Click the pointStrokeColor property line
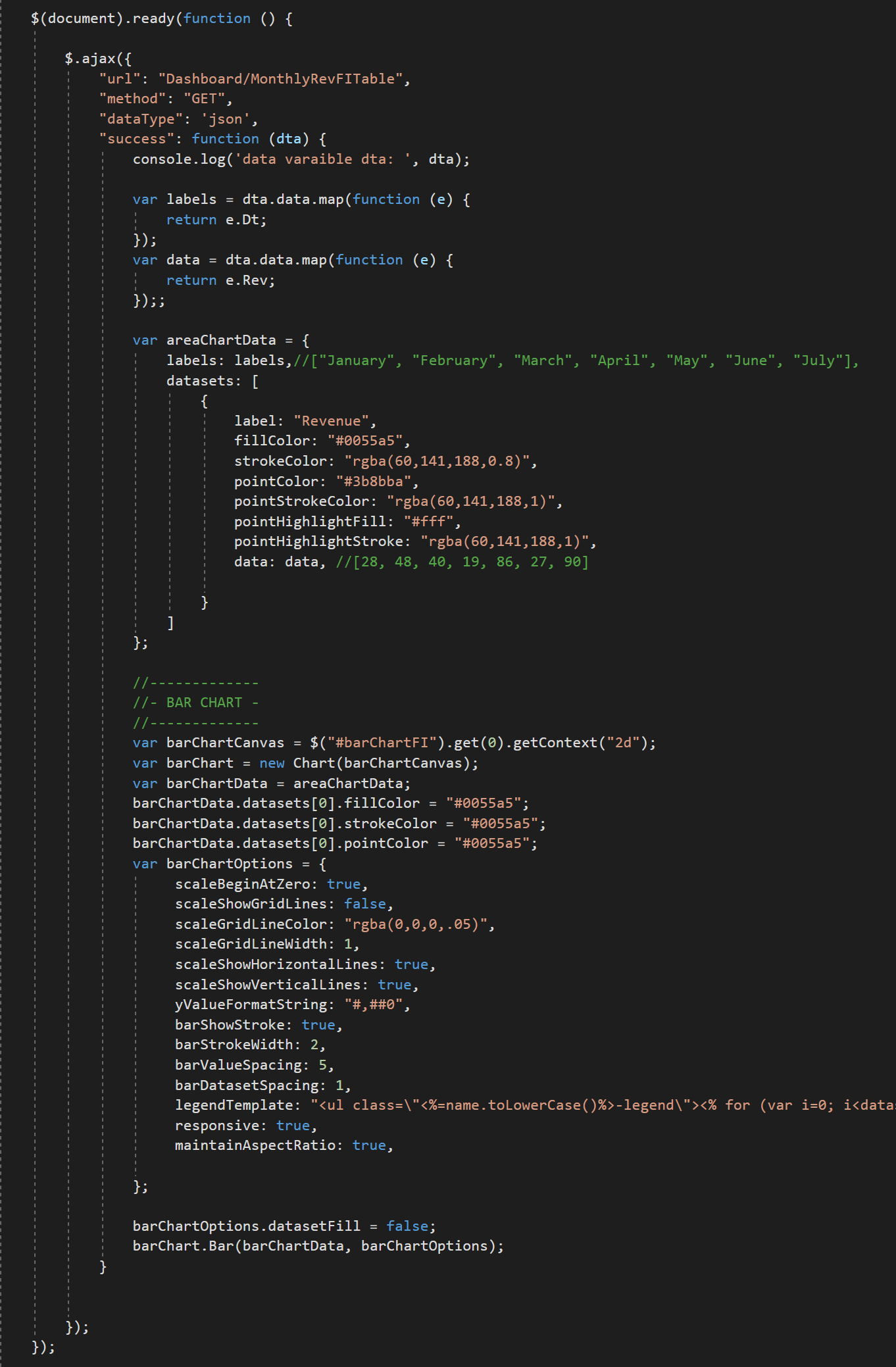Image resolution: width=896 pixels, height=1367 pixels. [x=398, y=501]
